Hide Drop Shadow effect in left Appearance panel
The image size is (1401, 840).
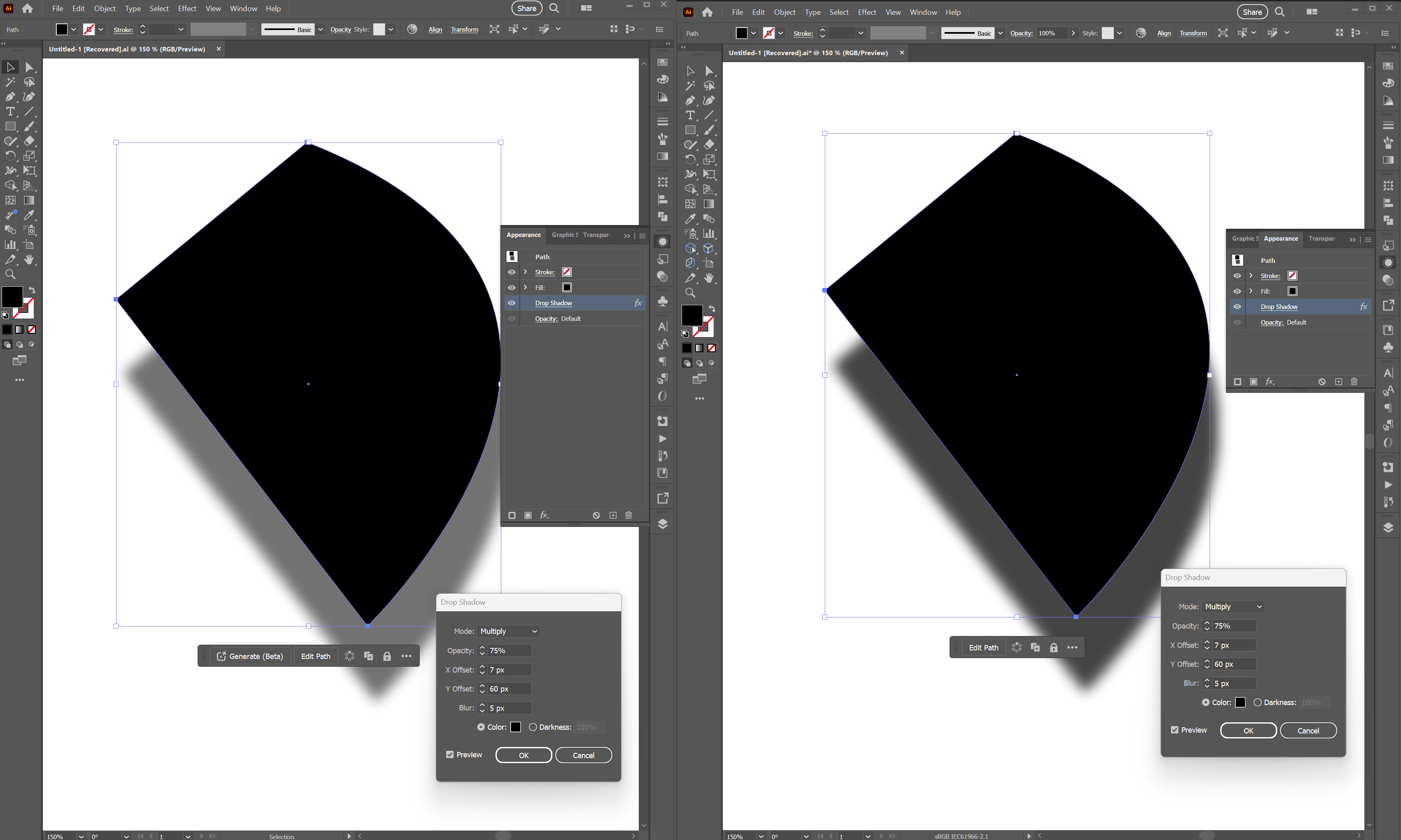coord(511,303)
